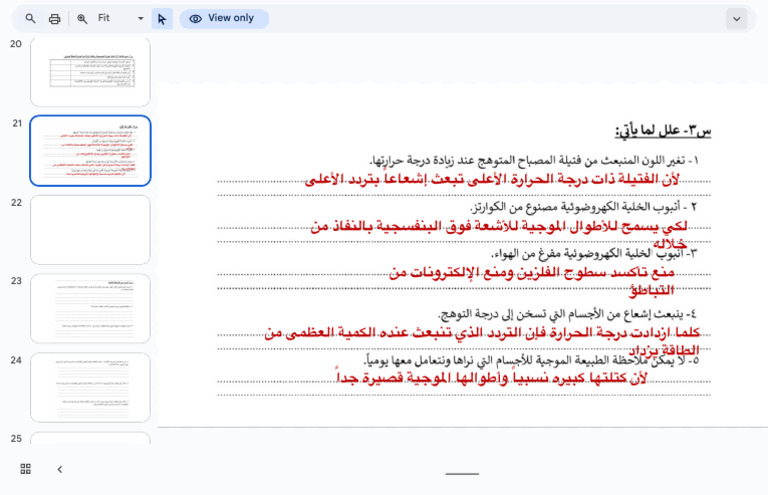768x495 pixels.
Task: Click the search magnifier icon
Action: pyautogui.click(x=30, y=19)
